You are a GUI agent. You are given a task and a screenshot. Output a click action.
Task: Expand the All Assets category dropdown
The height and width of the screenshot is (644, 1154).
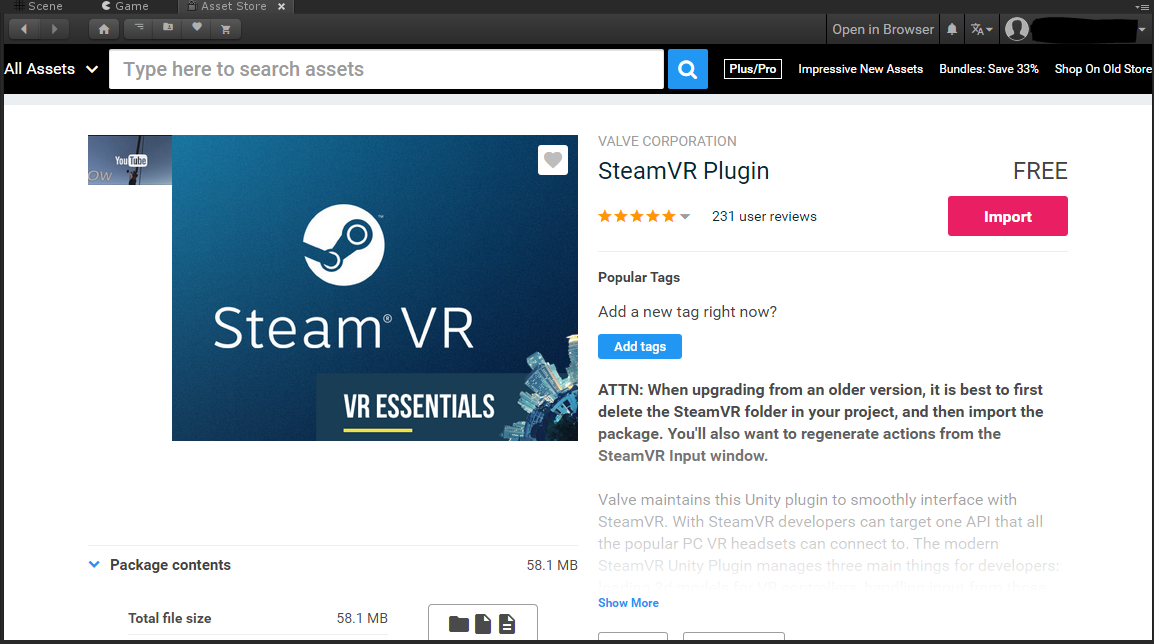coord(51,69)
